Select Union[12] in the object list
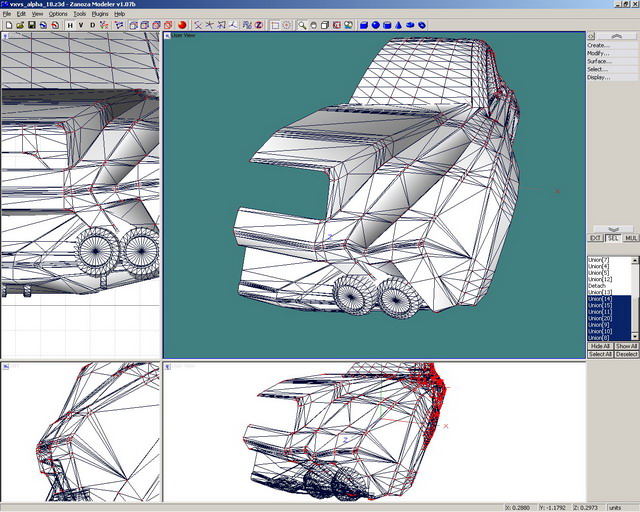This screenshot has height=512, width=640. coord(600,279)
